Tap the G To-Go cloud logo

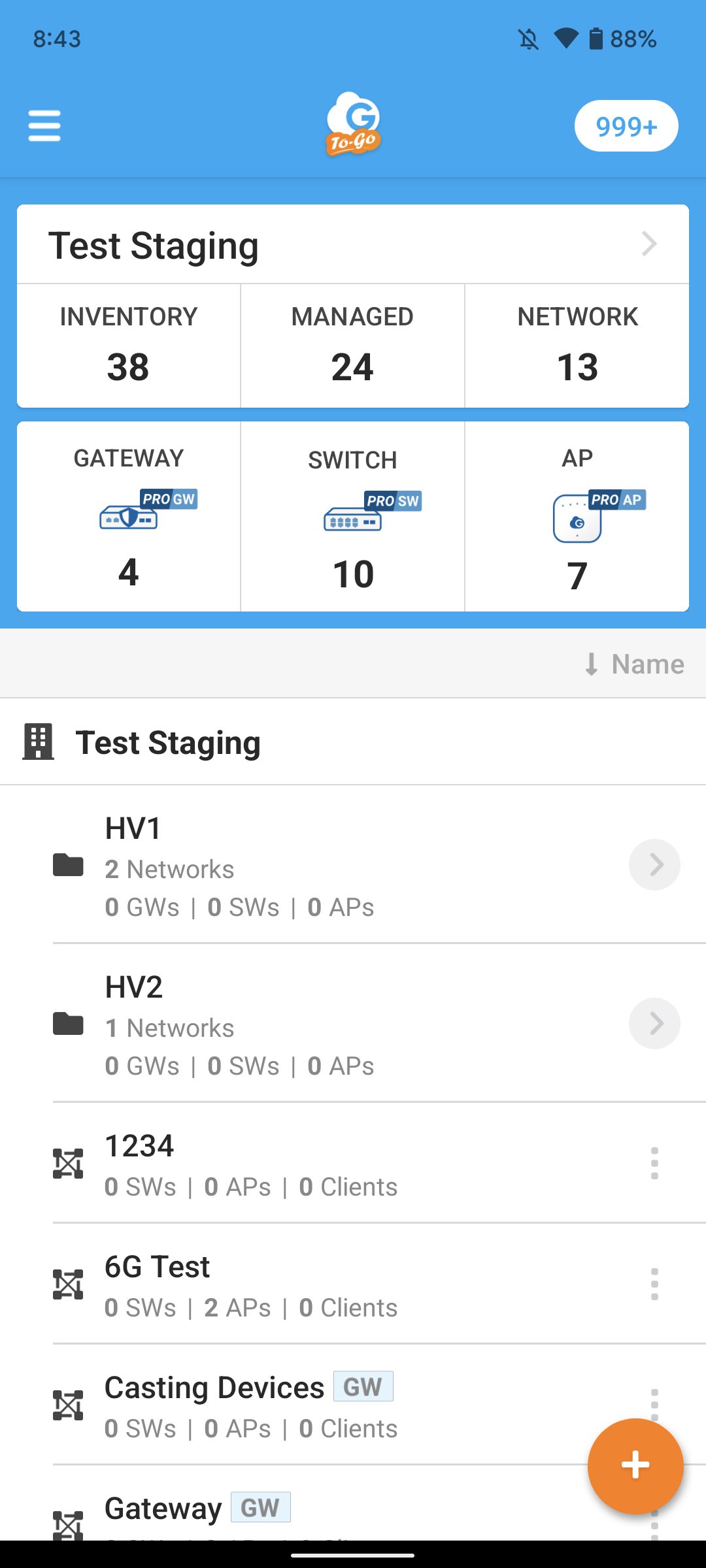point(353,124)
